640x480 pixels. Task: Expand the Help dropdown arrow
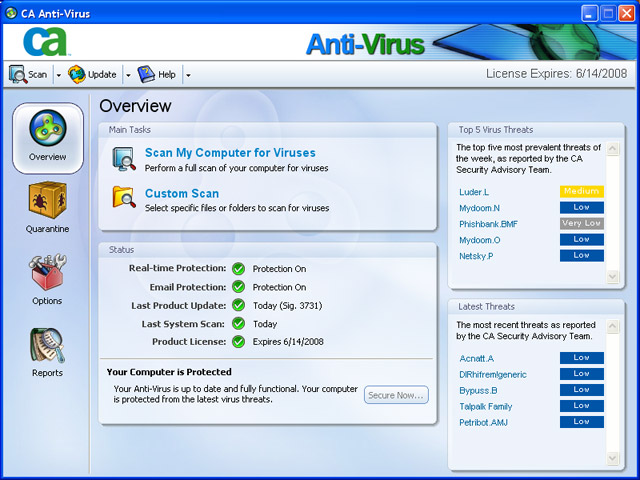(188, 75)
